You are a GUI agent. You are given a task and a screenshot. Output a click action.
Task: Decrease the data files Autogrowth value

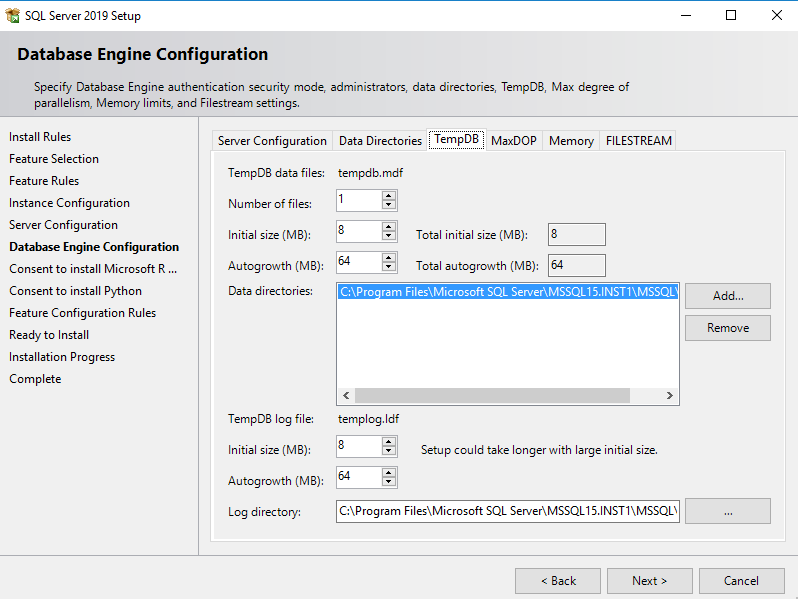click(389, 267)
